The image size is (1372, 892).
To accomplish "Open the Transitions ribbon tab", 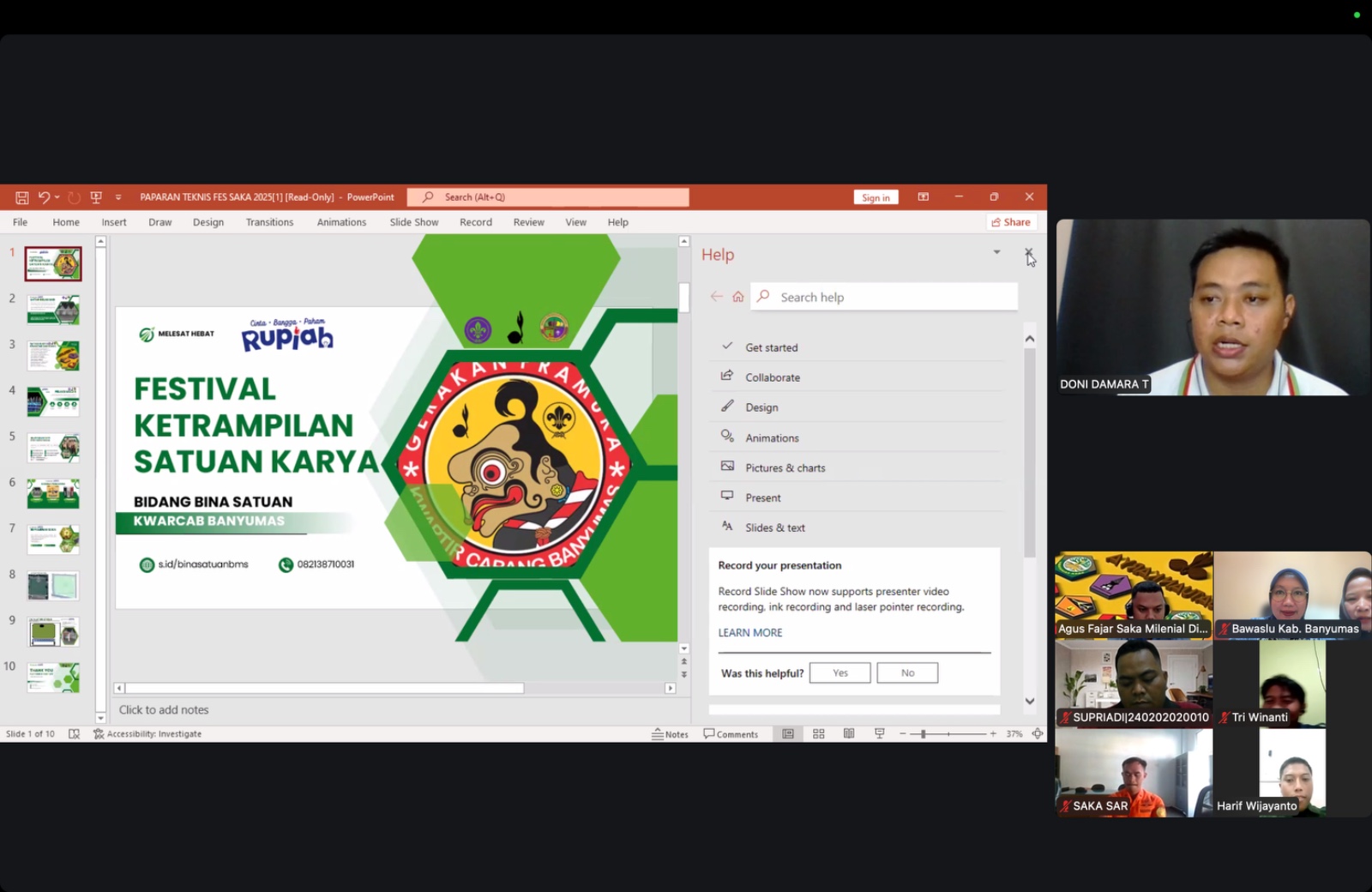I will coord(269,222).
